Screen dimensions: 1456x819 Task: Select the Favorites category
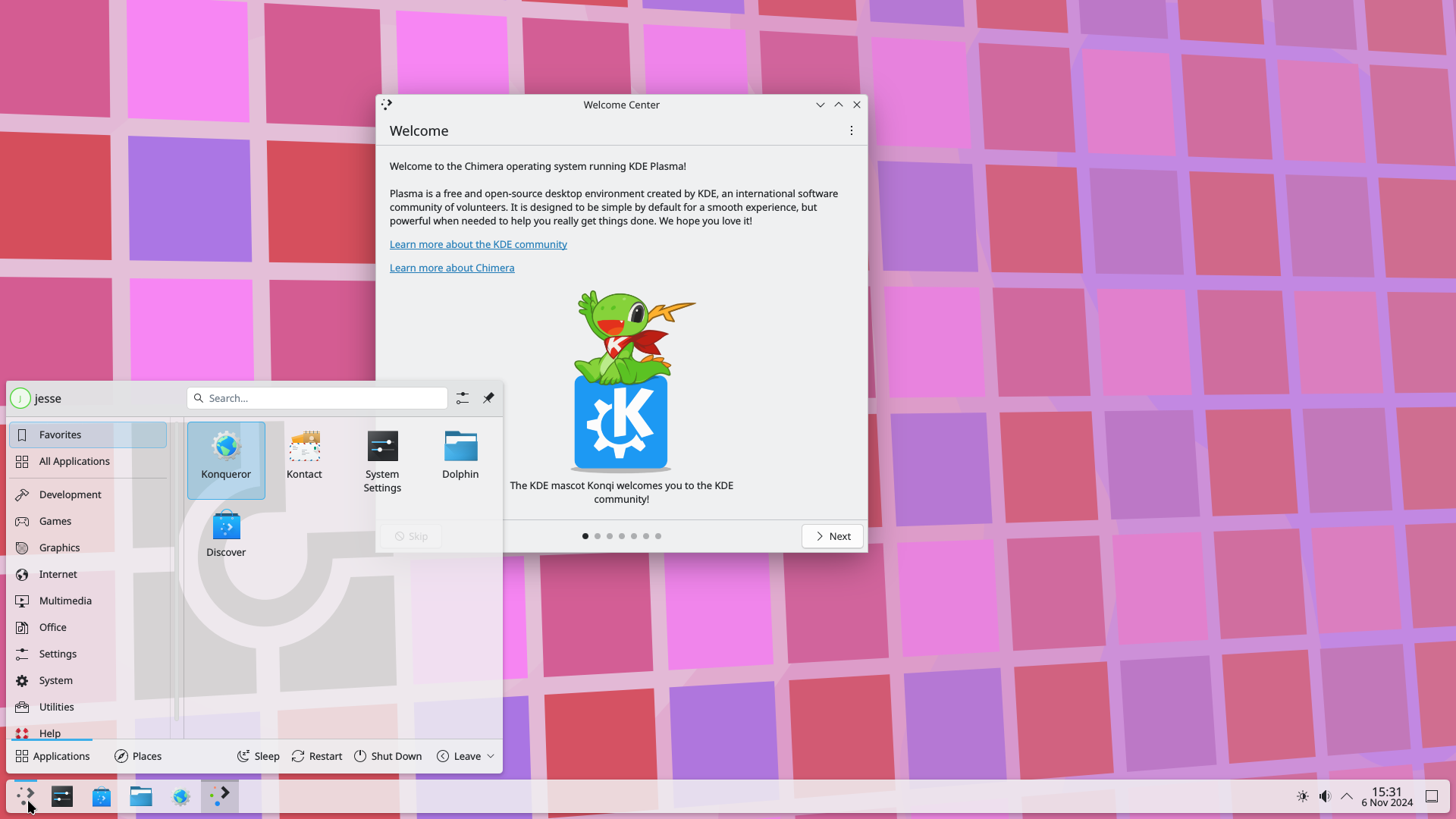(88, 435)
